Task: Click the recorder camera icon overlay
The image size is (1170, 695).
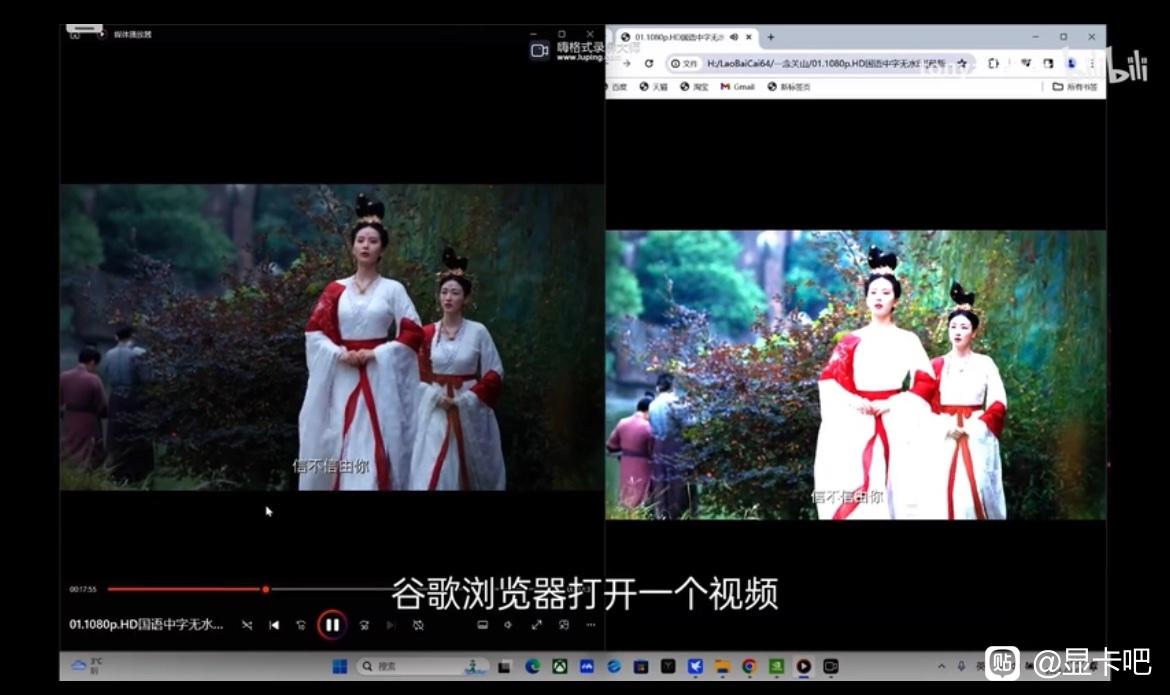Action: [539, 50]
